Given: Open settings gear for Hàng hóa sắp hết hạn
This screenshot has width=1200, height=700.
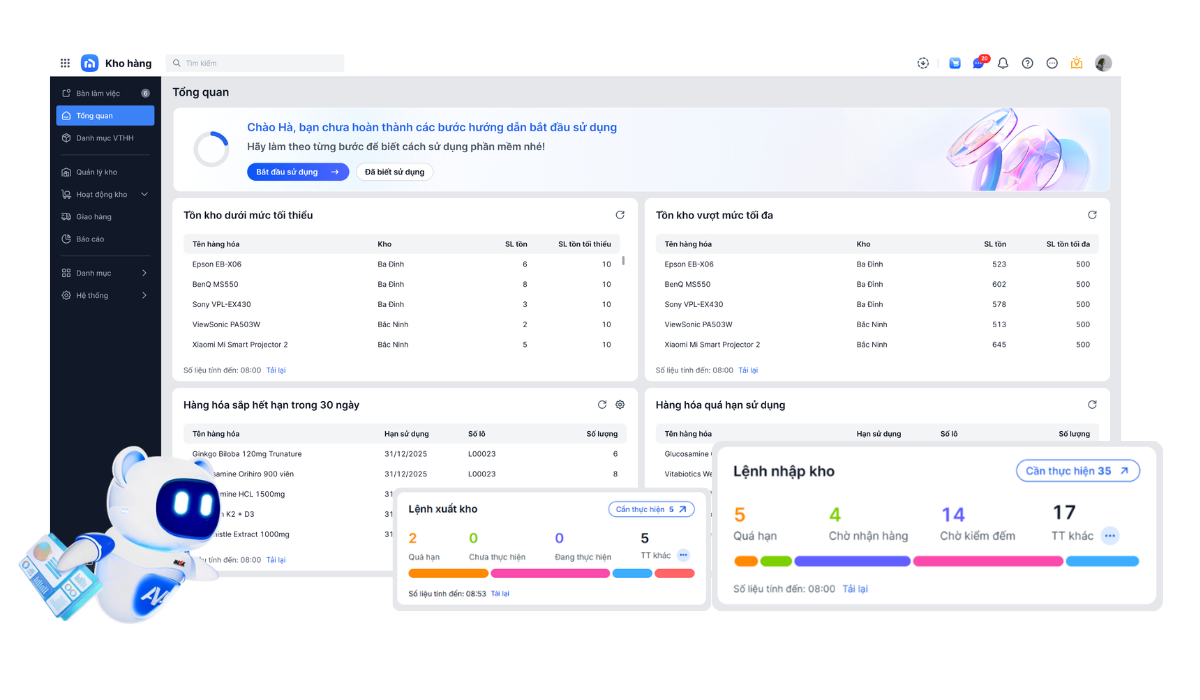Looking at the screenshot, I should point(620,405).
